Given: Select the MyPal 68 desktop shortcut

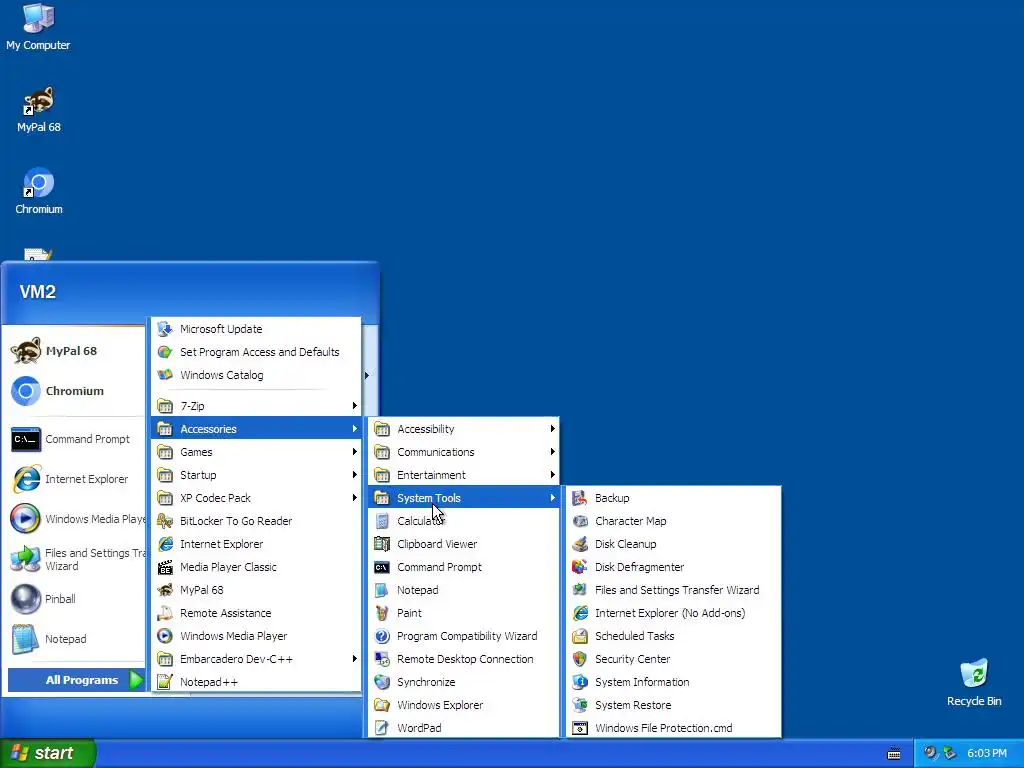Looking at the screenshot, I should [x=39, y=109].
